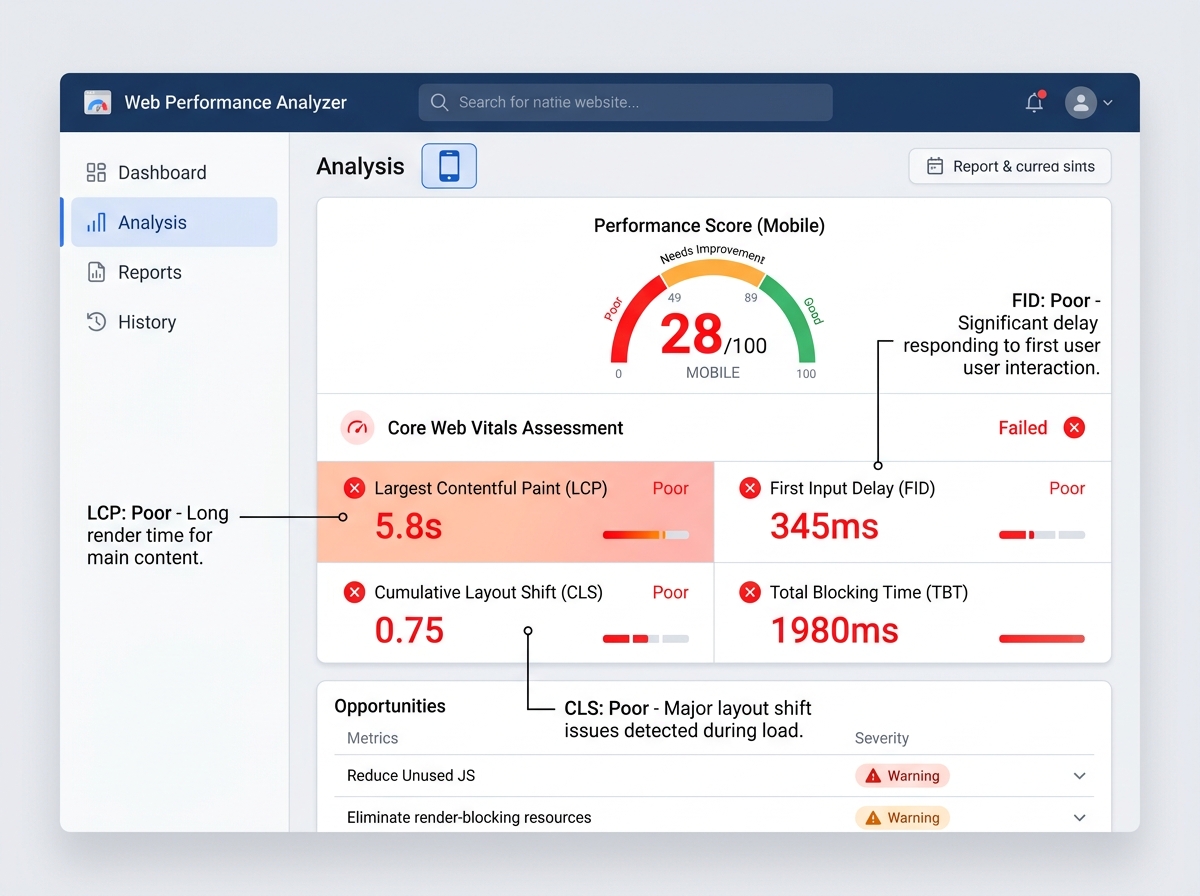This screenshot has height=896, width=1200.
Task: Click the FID red error icon
Action: 750,488
